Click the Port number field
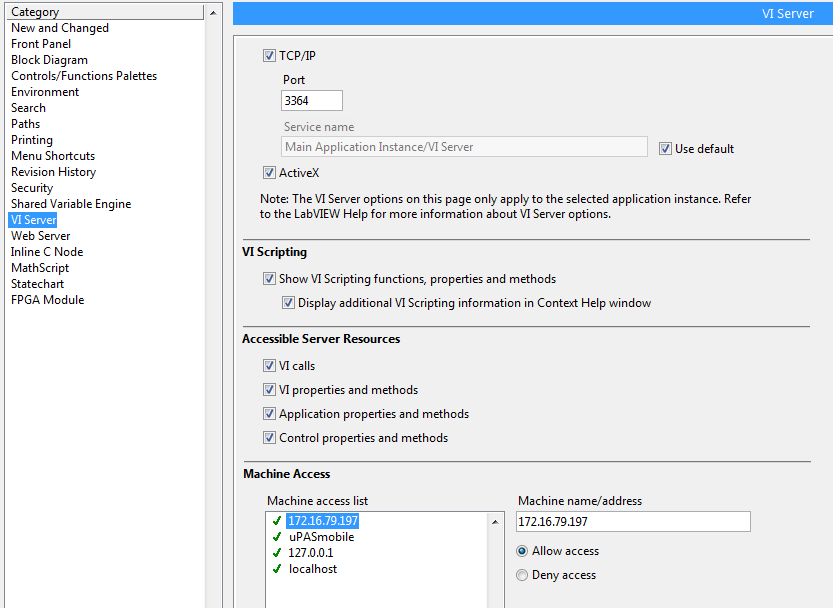833x608 pixels. tap(312, 100)
